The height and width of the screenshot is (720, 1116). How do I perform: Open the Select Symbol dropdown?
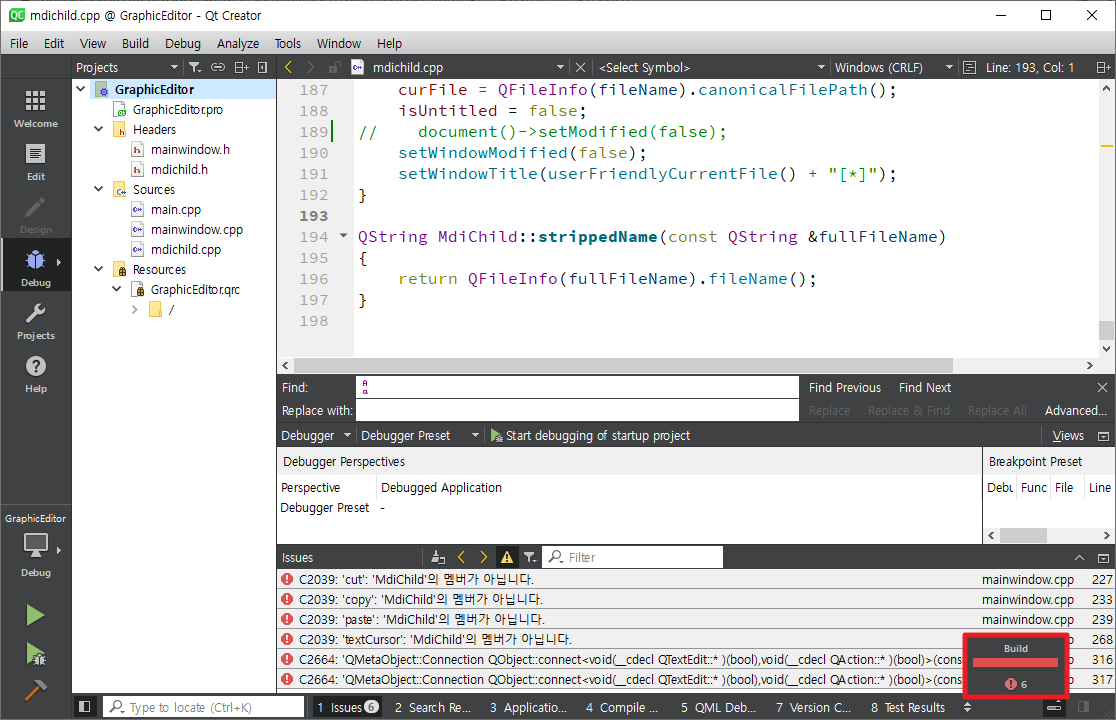tap(712, 68)
